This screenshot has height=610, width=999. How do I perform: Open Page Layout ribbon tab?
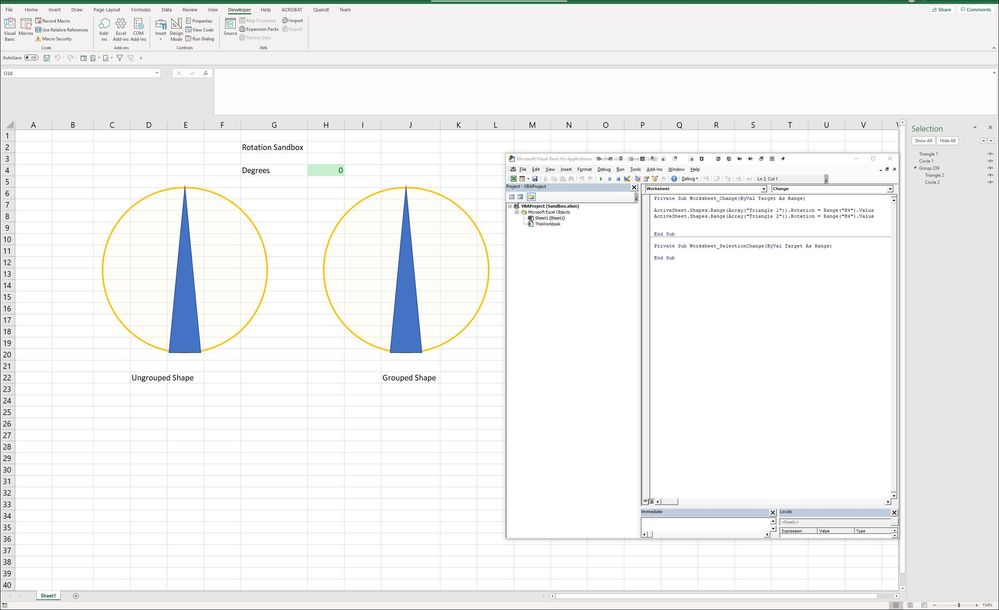click(x=106, y=10)
